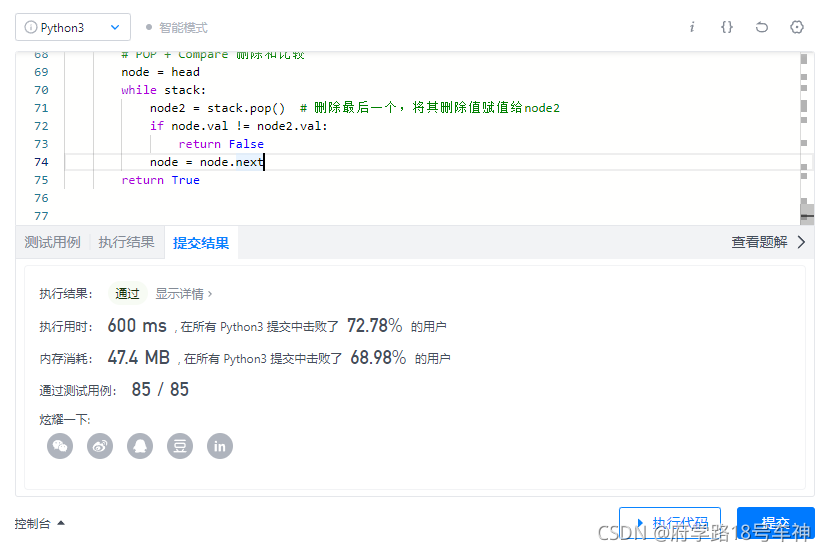This screenshot has height=552, width=826.
Task: Share result via Douban 豆 icon
Action: [180, 446]
